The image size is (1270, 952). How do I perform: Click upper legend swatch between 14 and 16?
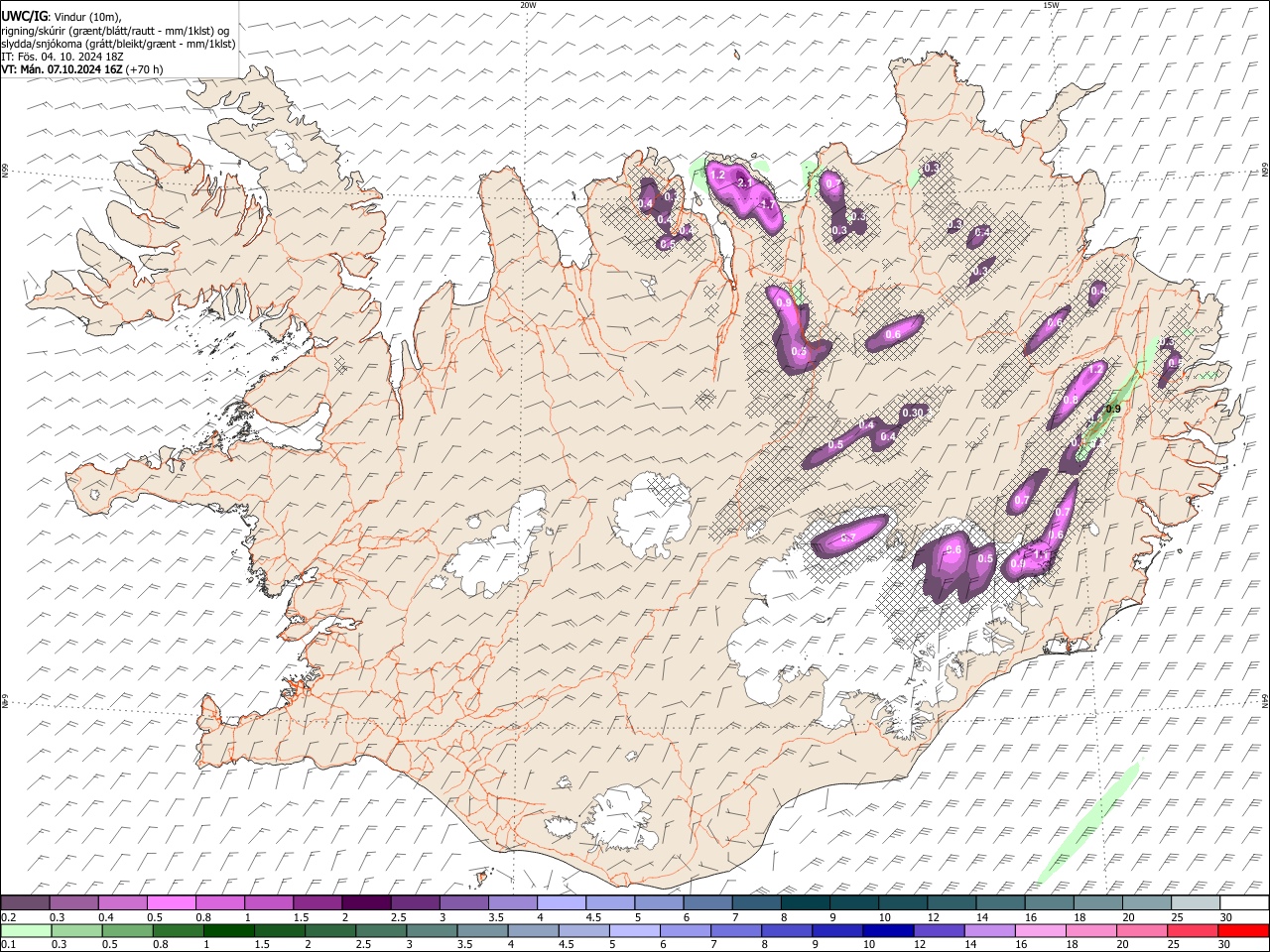tap(1000, 902)
